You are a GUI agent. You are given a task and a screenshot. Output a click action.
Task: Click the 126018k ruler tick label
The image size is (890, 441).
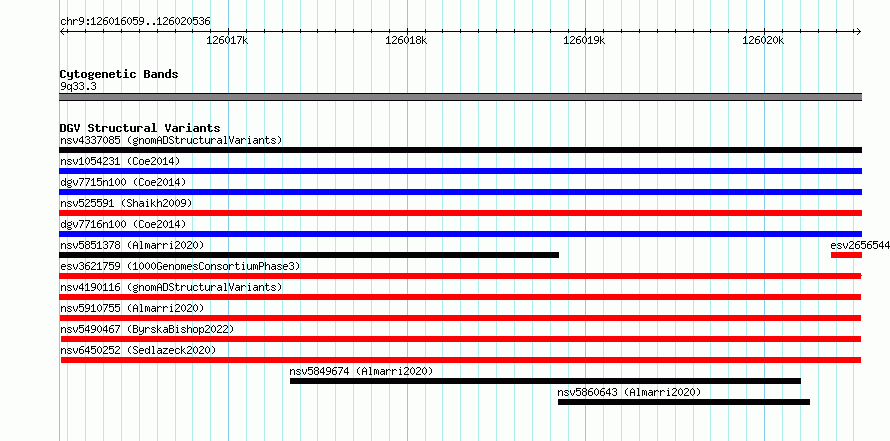coord(406,40)
